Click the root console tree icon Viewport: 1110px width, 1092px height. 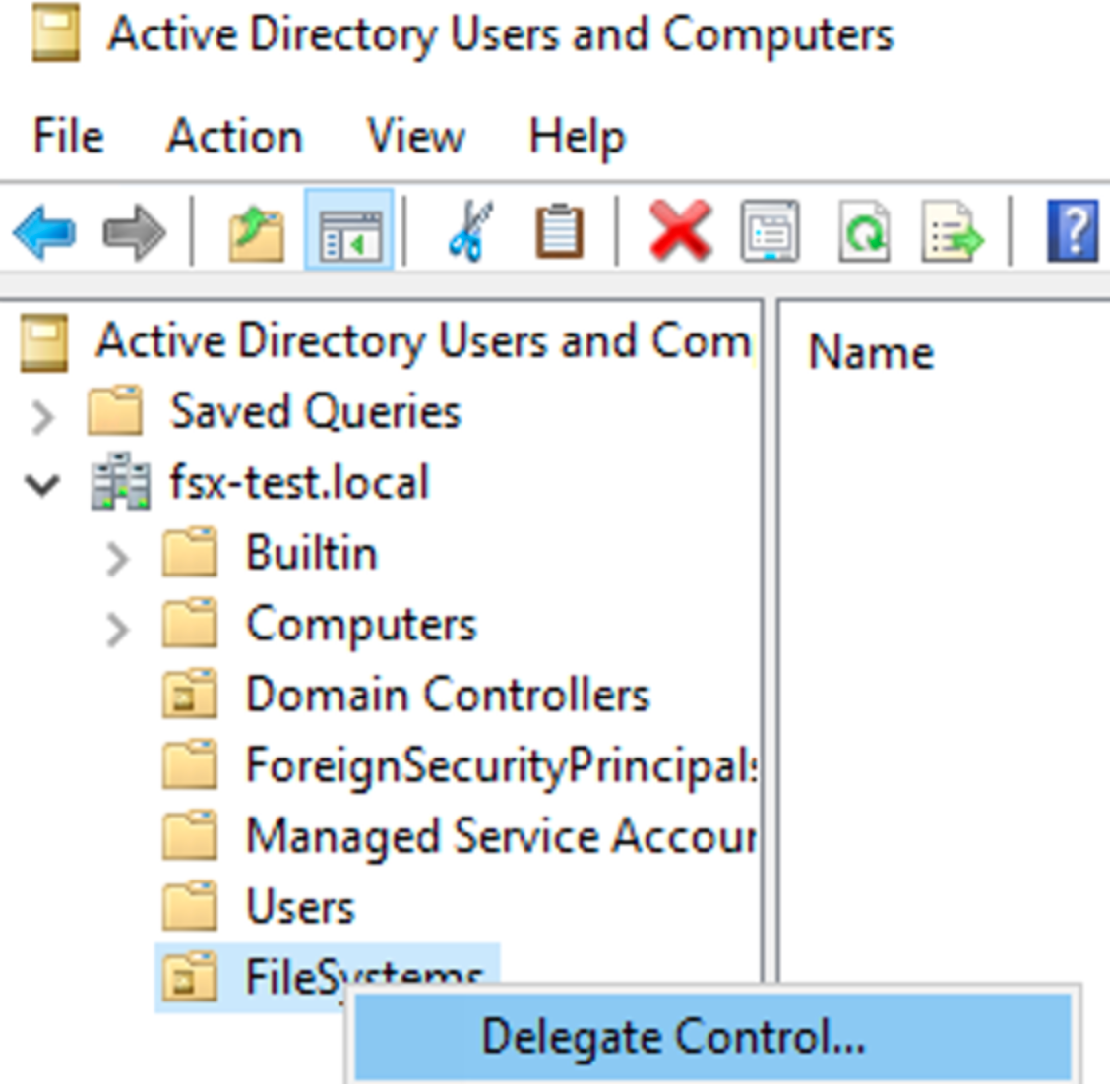(44, 342)
